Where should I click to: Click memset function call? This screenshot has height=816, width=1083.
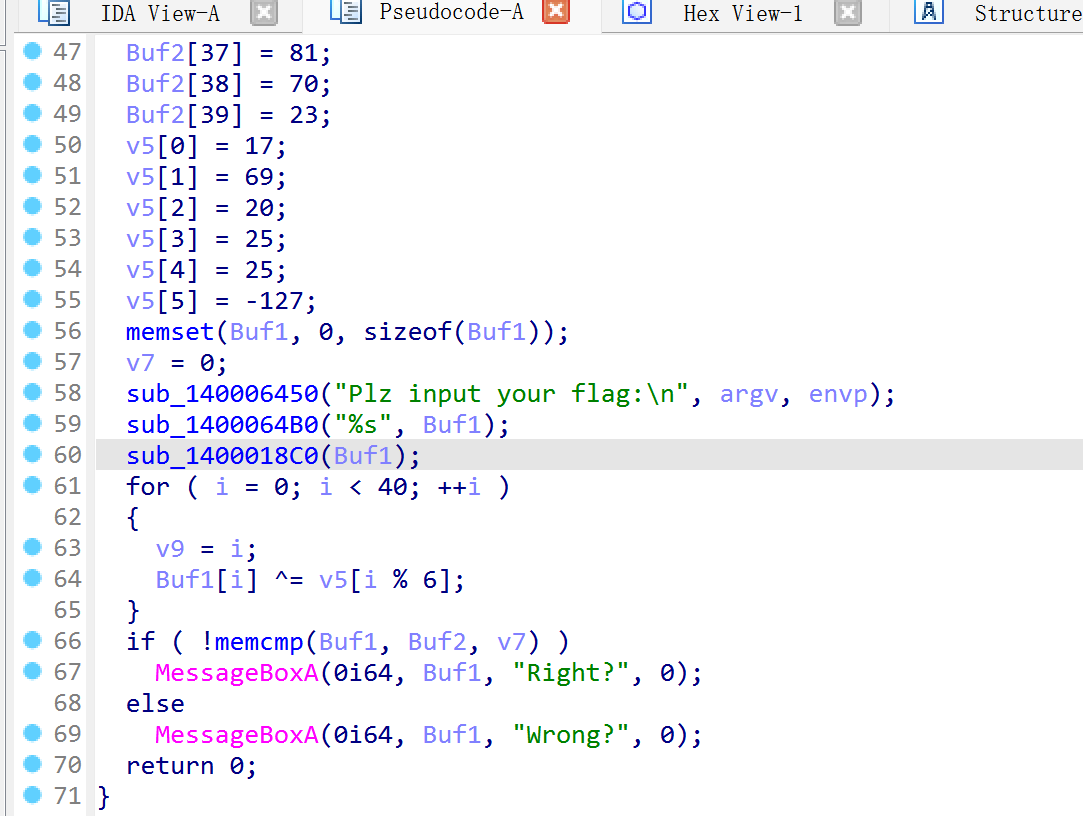[x=170, y=332]
